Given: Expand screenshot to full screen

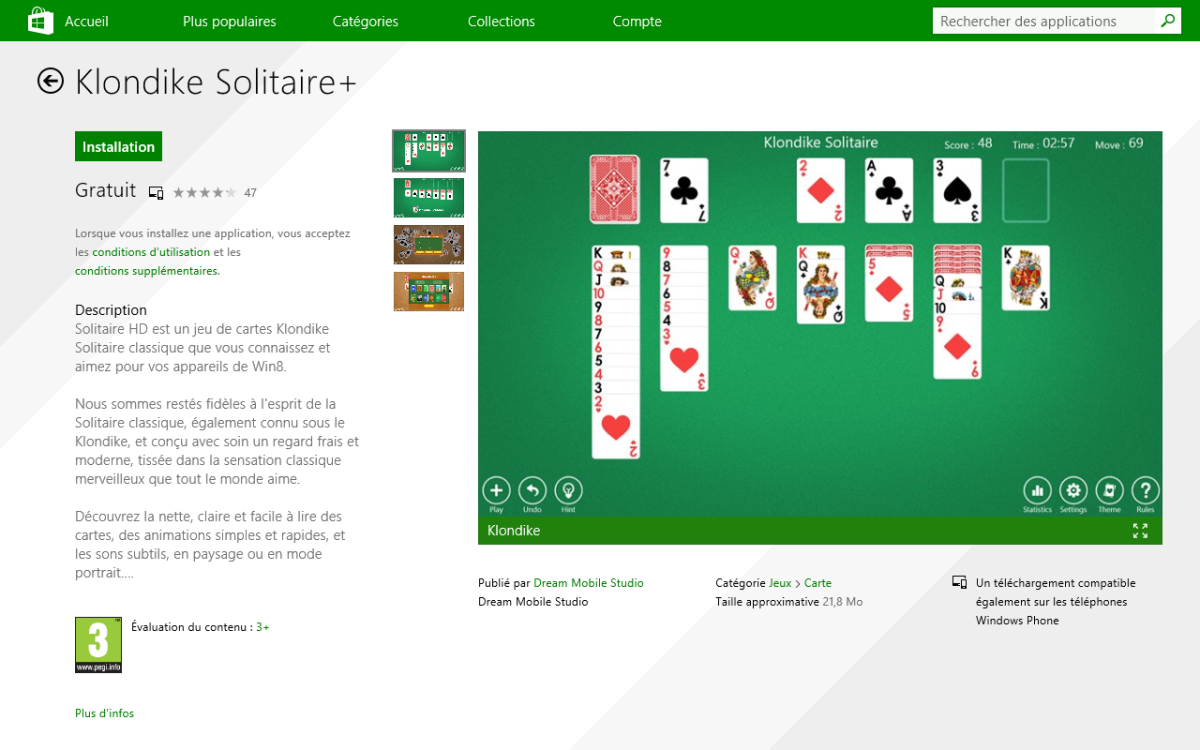Looking at the screenshot, I should pos(1140,531).
